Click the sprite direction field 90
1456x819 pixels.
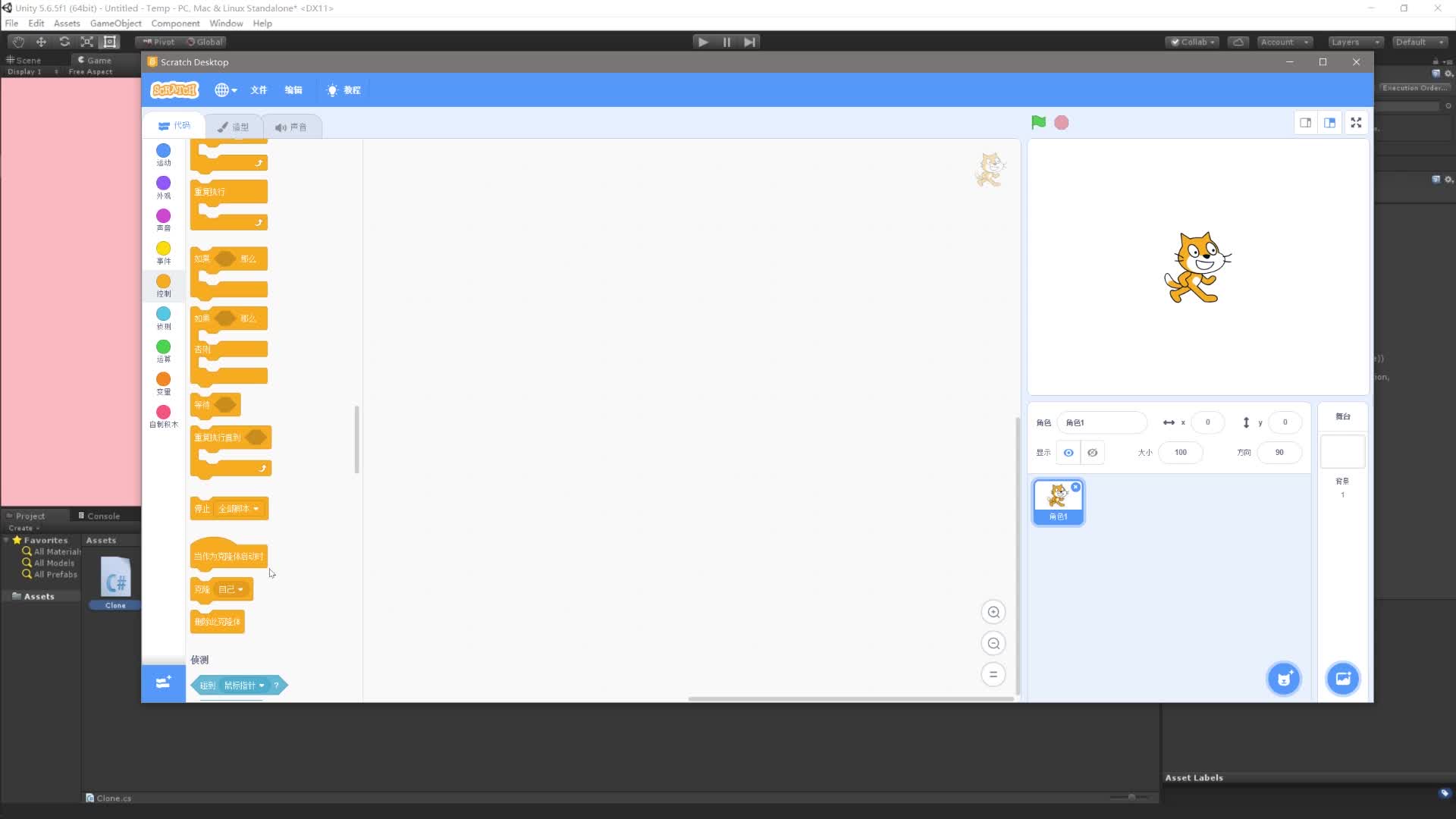click(1279, 453)
